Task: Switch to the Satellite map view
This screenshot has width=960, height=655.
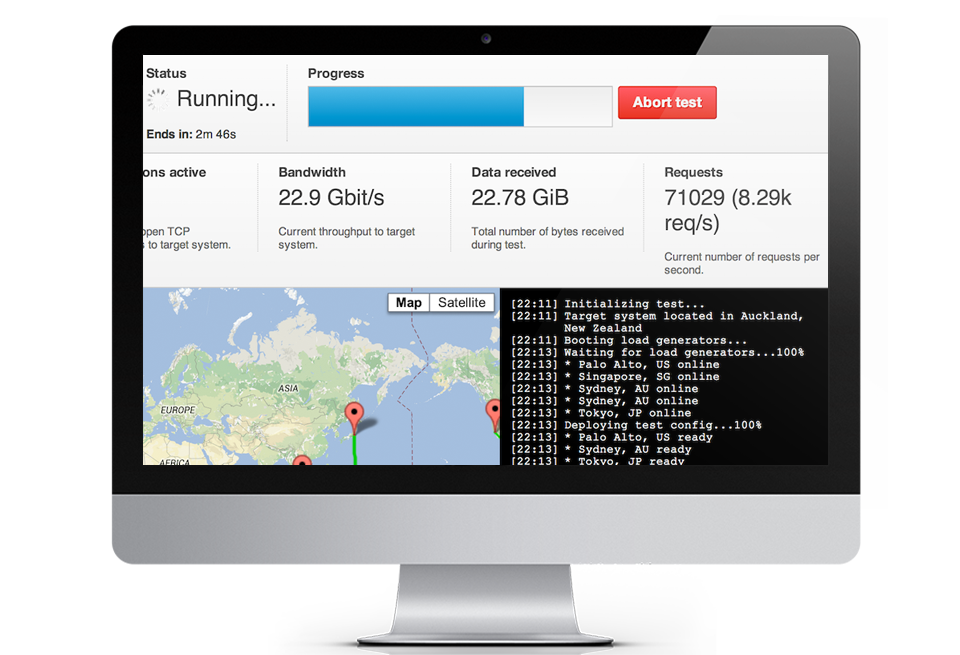Action: [x=461, y=303]
